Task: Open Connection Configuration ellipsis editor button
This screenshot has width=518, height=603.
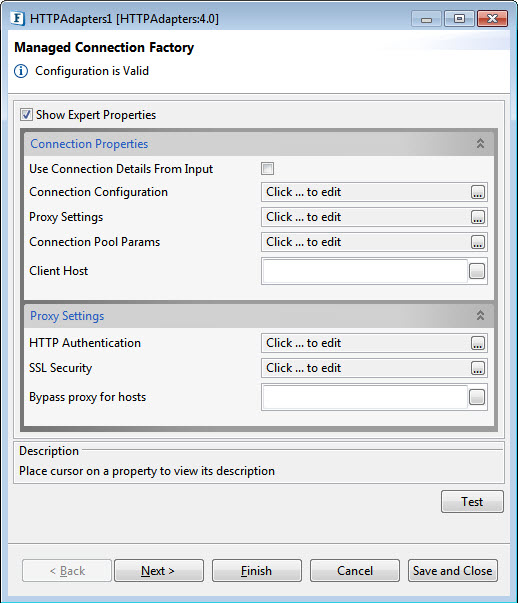Action: [477, 192]
